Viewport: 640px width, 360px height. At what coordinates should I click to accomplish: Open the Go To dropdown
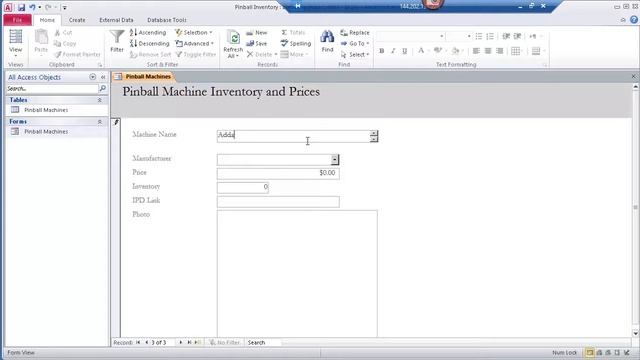coord(355,43)
